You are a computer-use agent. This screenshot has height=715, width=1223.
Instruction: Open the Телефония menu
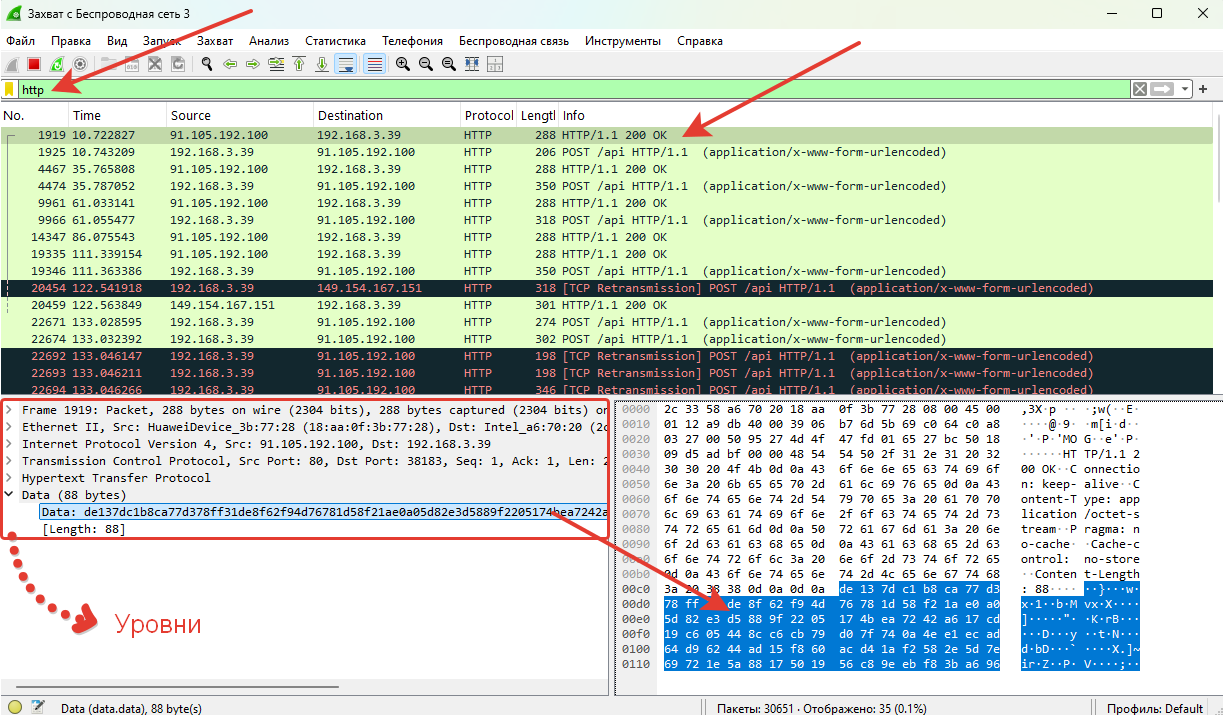[x=412, y=41]
